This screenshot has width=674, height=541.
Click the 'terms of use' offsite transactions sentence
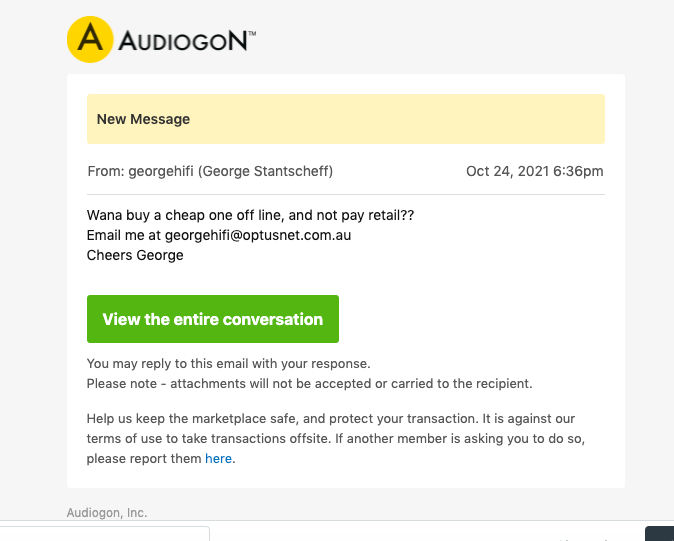[335, 438]
